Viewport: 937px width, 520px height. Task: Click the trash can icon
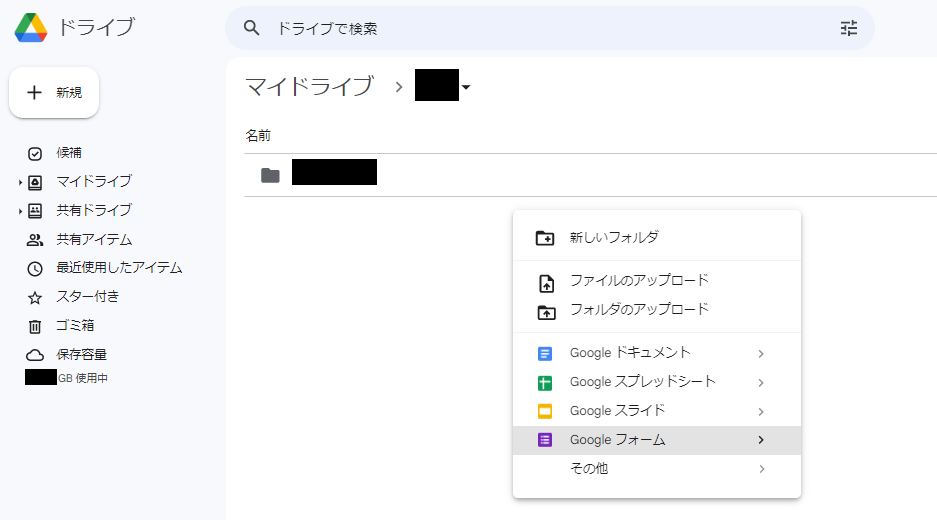tap(35, 326)
